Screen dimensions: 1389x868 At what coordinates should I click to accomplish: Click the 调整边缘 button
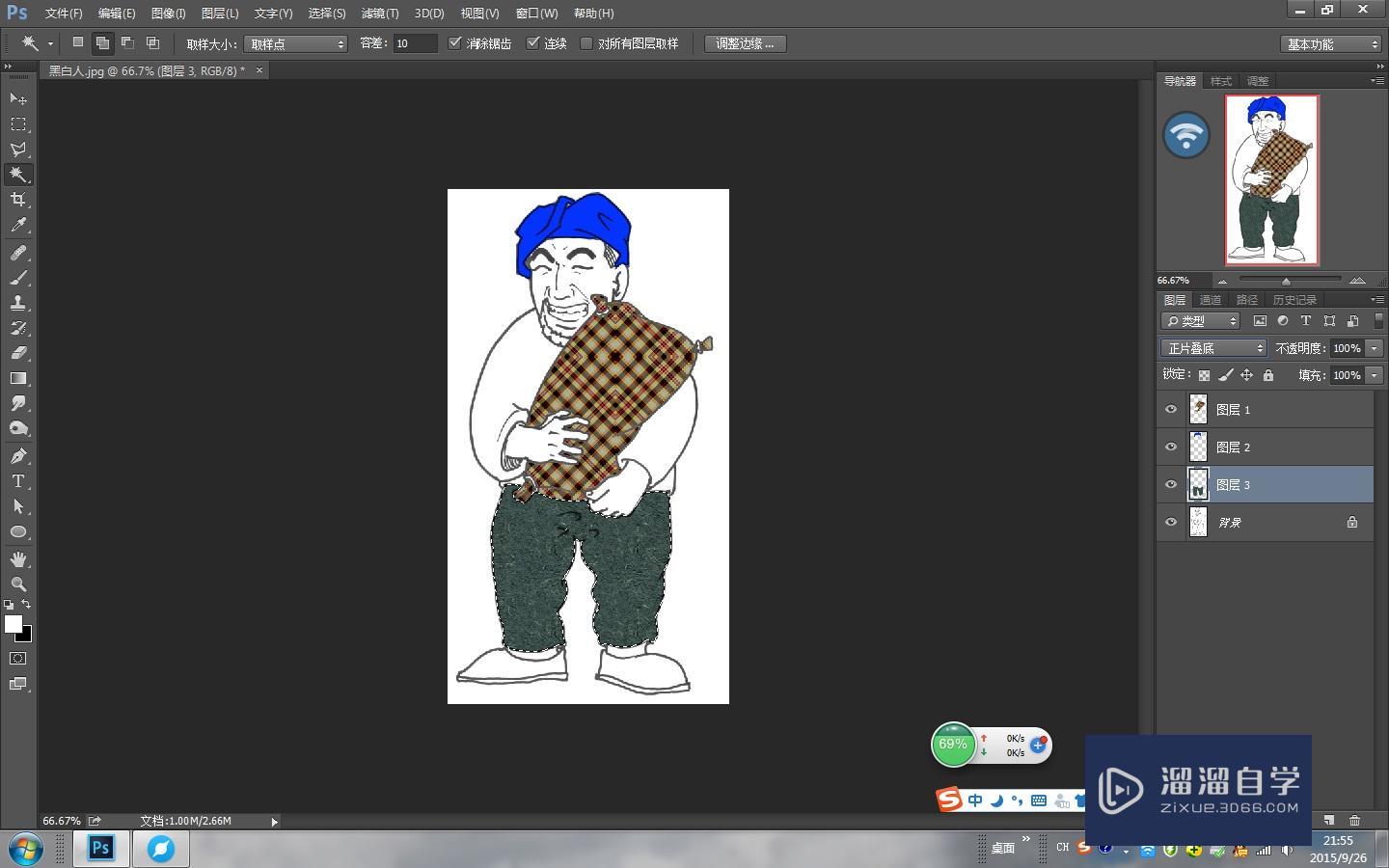(745, 43)
